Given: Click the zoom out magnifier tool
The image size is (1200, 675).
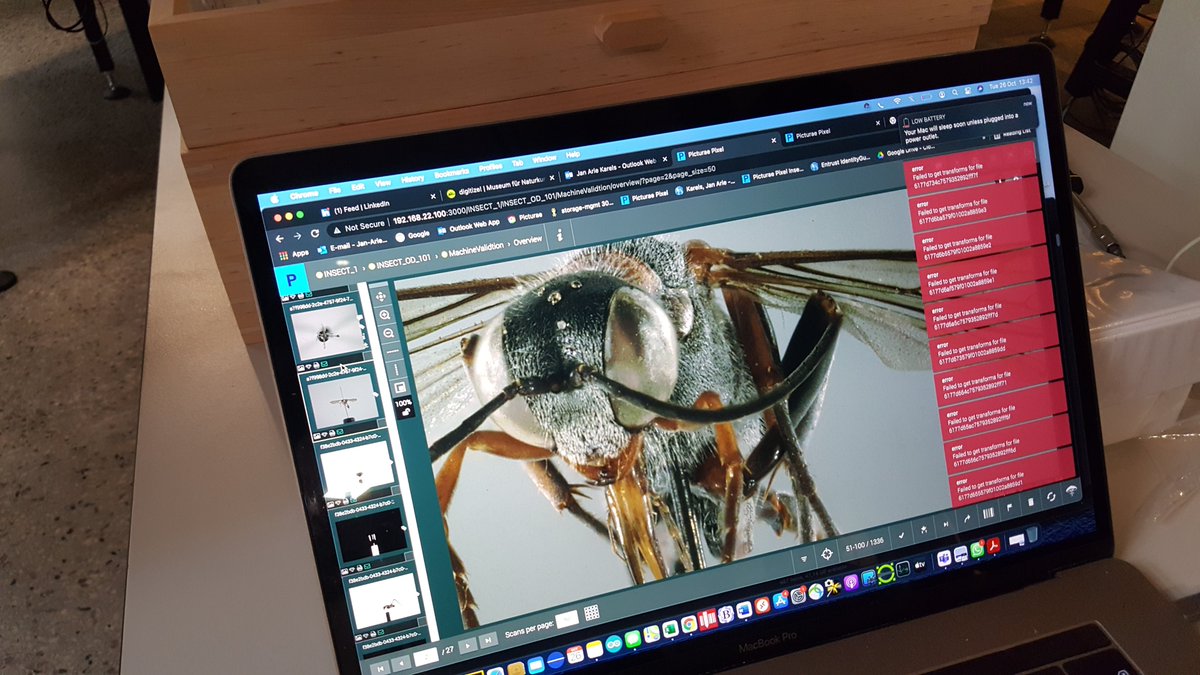Looking at the screenshot, I should point(388,333).
